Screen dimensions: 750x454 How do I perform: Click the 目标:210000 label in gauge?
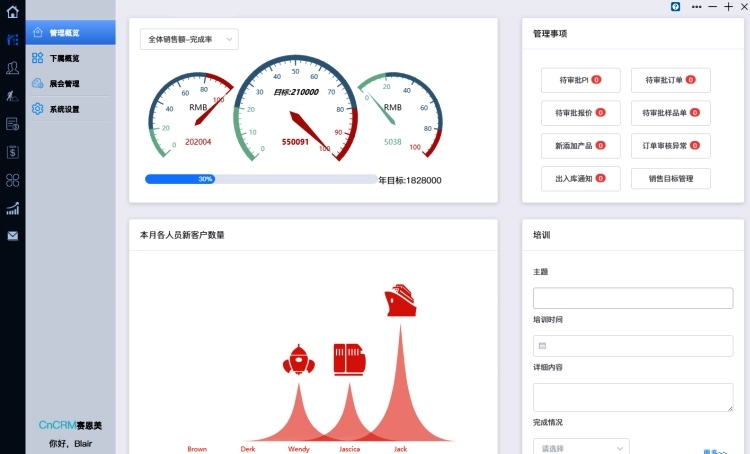(296, 92)
